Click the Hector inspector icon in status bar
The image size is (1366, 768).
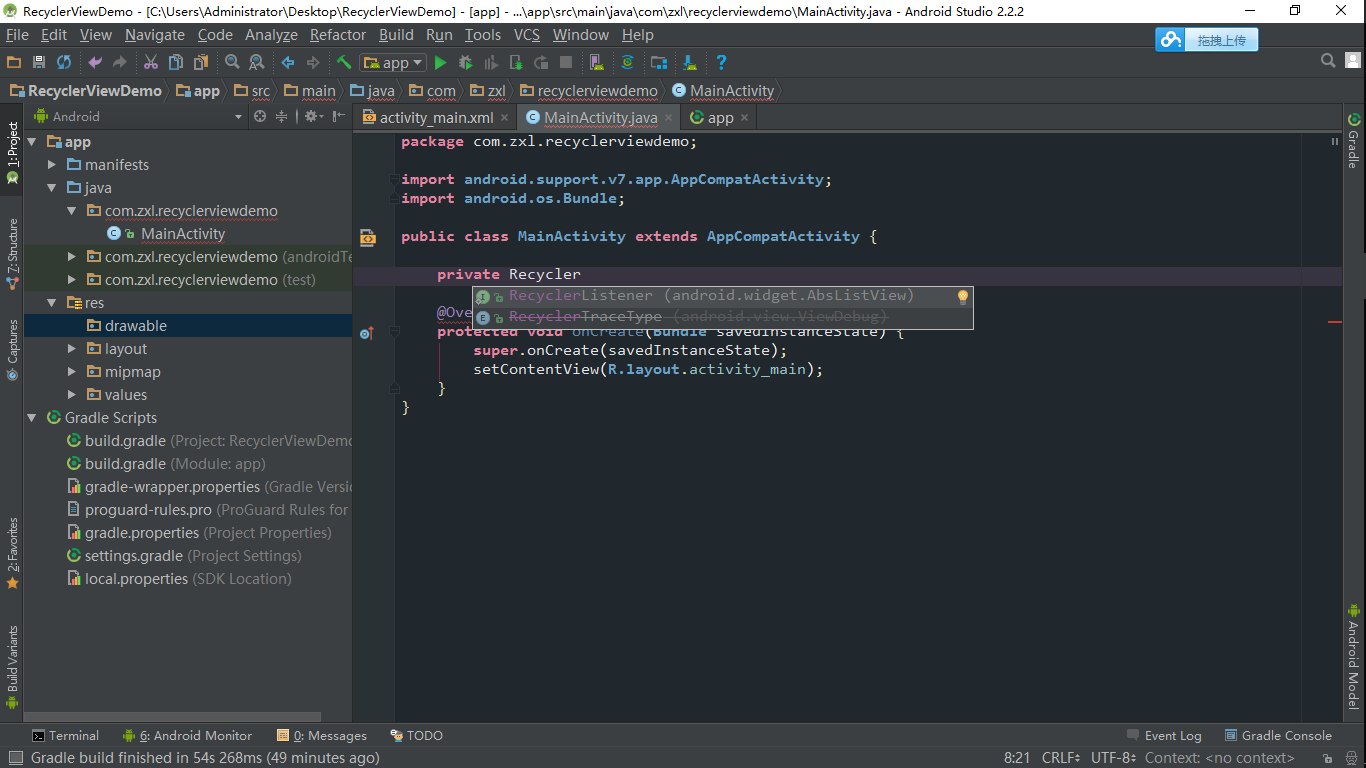click(1351, 759)
